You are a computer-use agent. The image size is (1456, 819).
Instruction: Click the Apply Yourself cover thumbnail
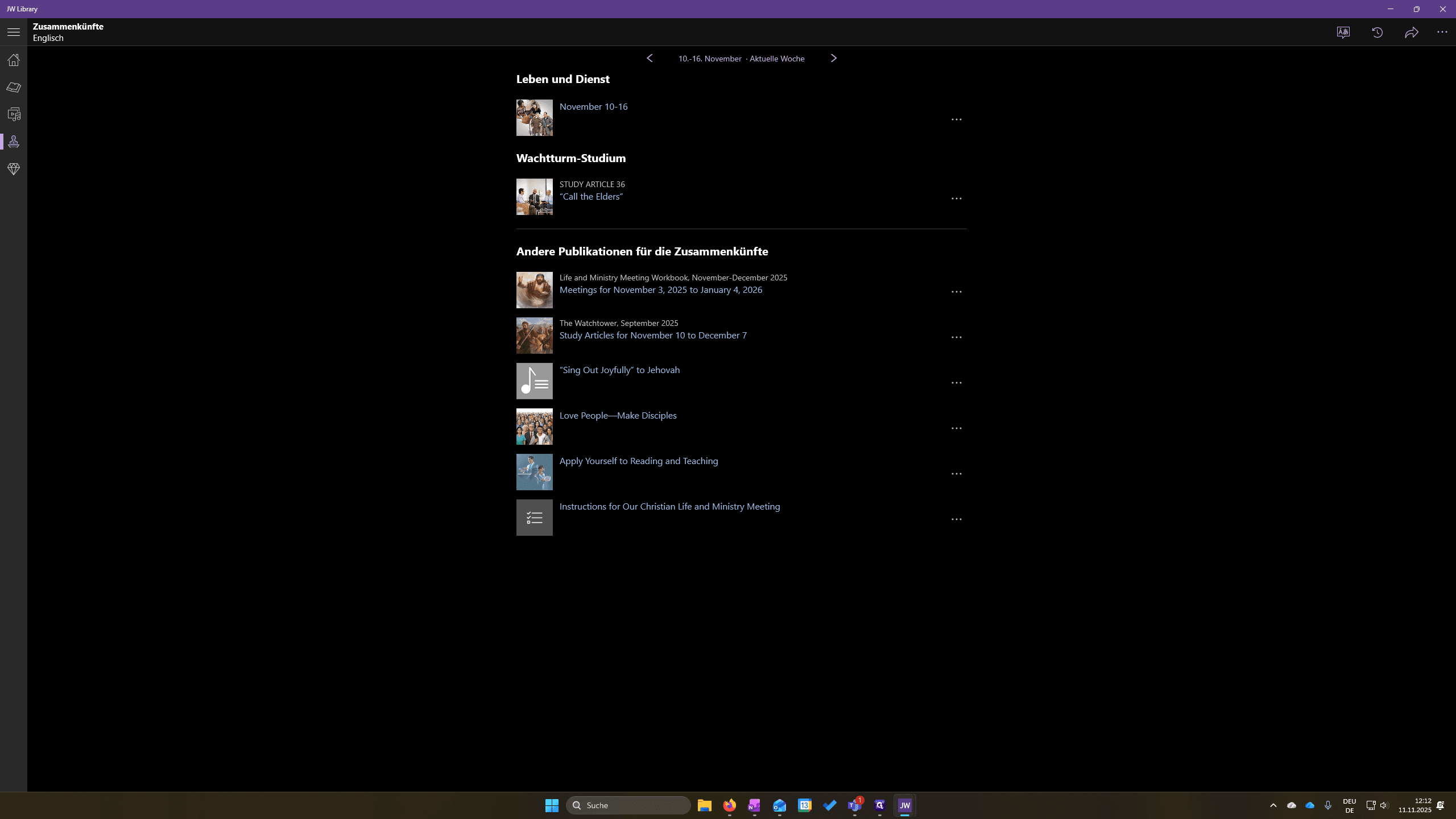(x=535, y=472)
